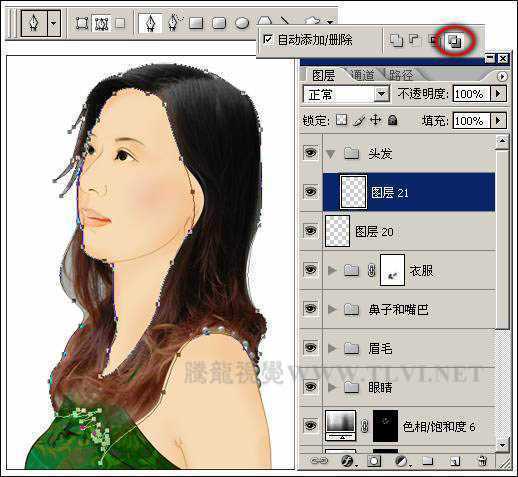This screenshot has width=518, height=477.
Task: Open the layers panel flyout menu
Action: (x=502, y=77)
